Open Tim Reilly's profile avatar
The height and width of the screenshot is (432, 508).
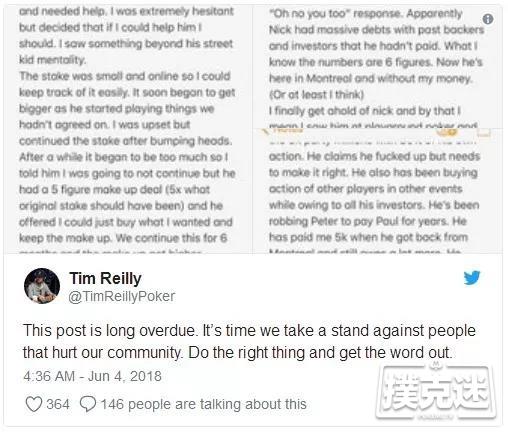42,286
